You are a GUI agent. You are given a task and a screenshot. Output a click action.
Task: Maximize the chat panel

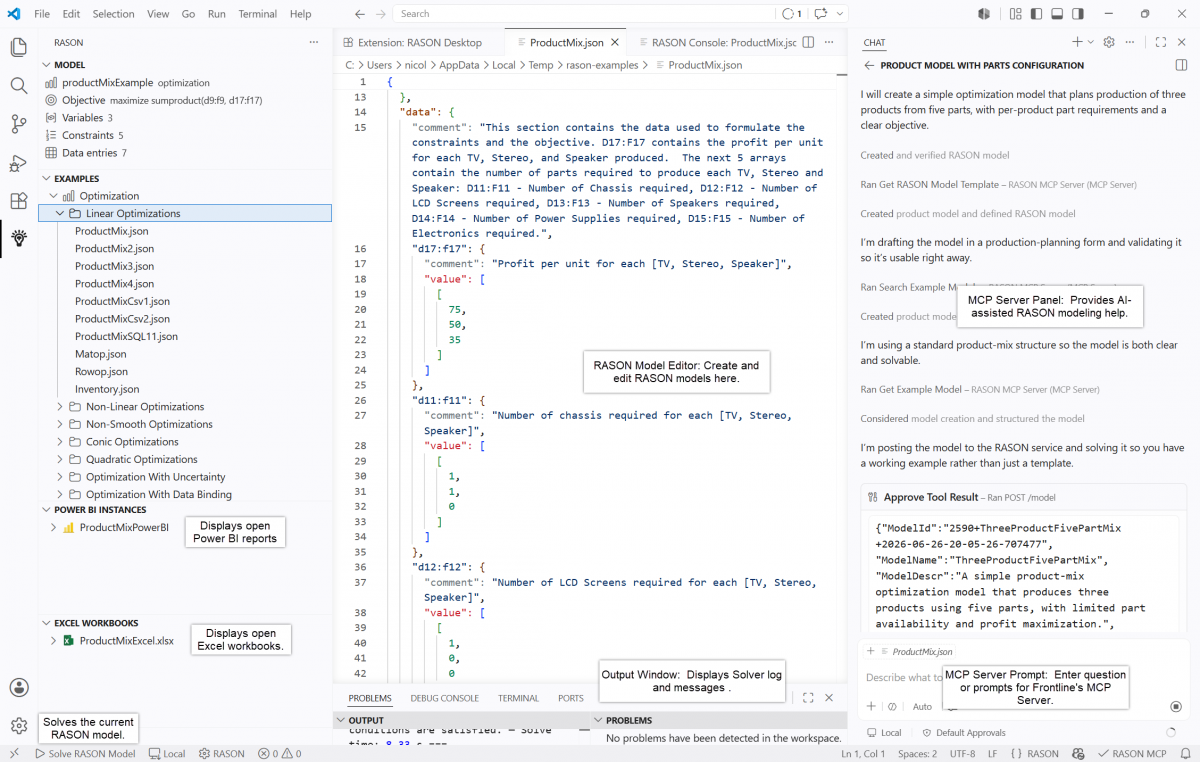click(1161, 42)
